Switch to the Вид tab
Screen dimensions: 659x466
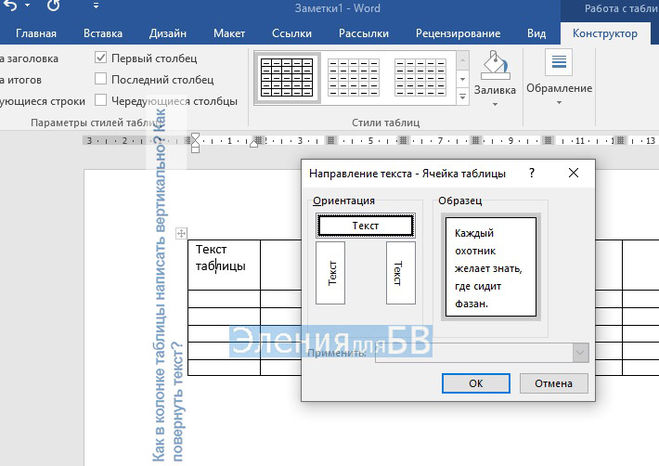pos(536,33)
